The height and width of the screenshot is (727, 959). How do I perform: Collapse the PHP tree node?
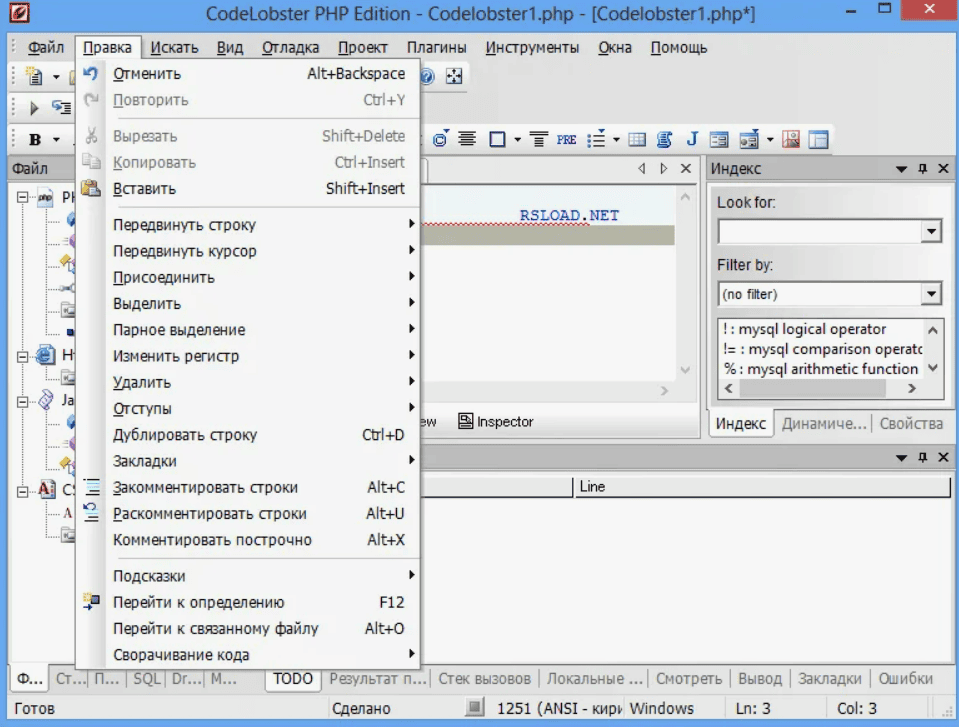(x=23, y=197)
